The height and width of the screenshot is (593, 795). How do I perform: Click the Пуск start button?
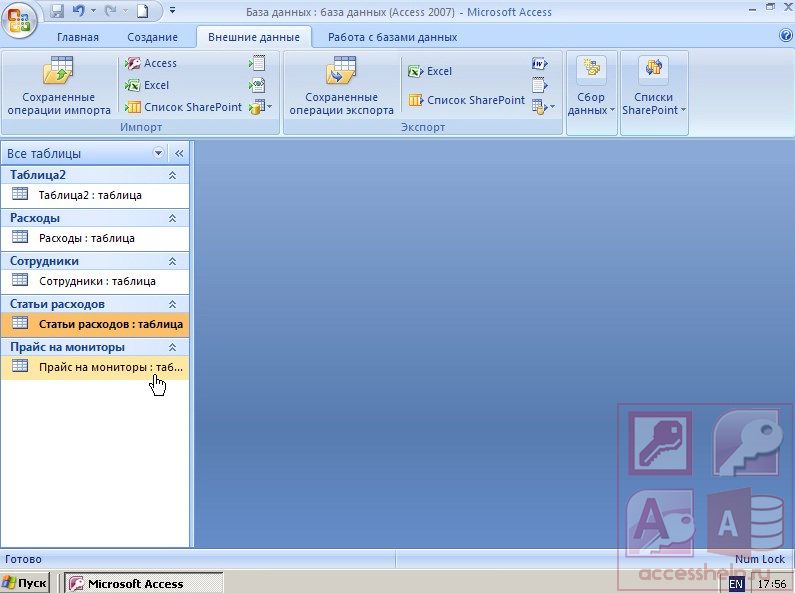pos(25,583)
